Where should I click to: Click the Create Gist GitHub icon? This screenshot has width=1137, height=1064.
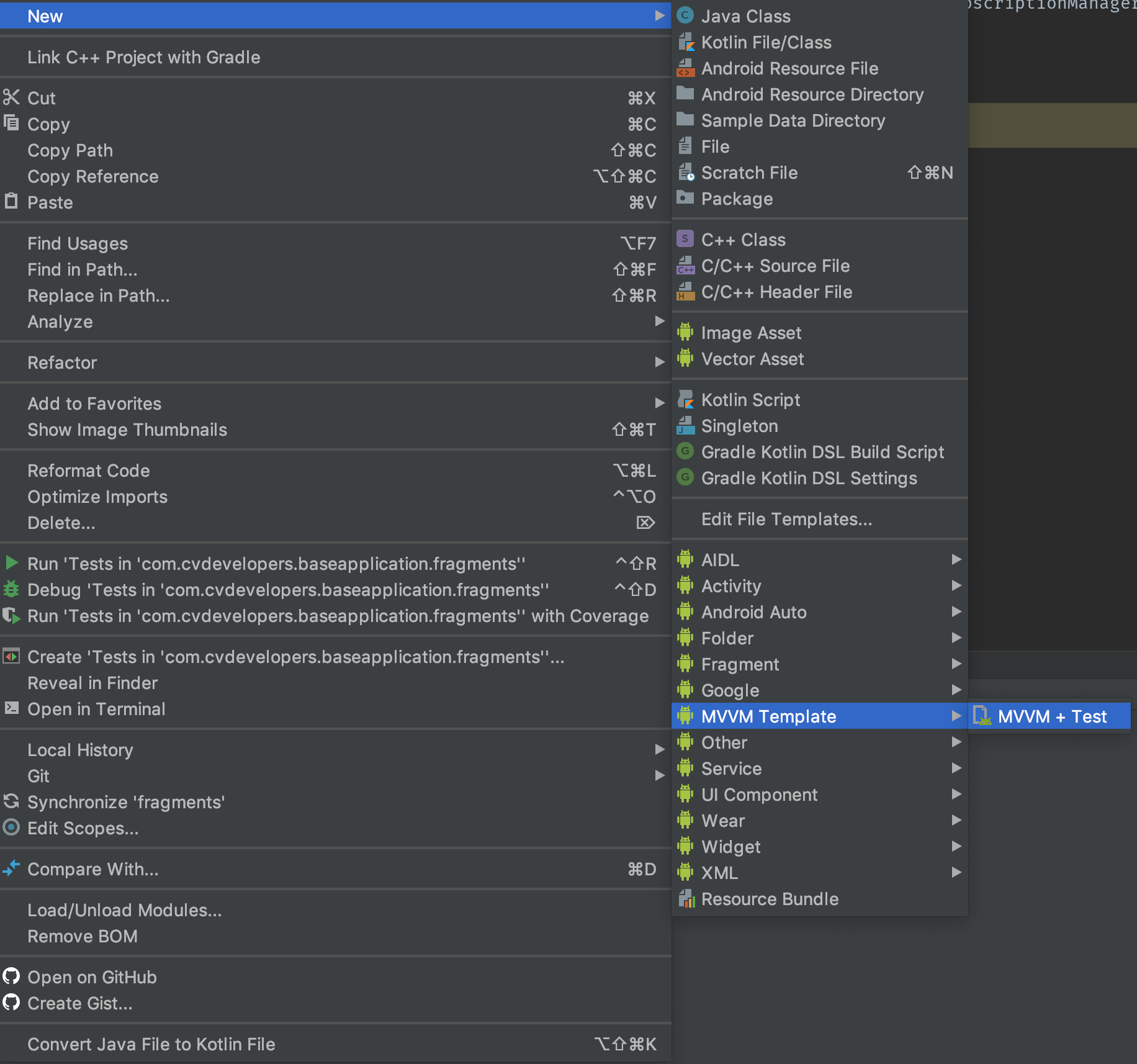pos(11,1002)
